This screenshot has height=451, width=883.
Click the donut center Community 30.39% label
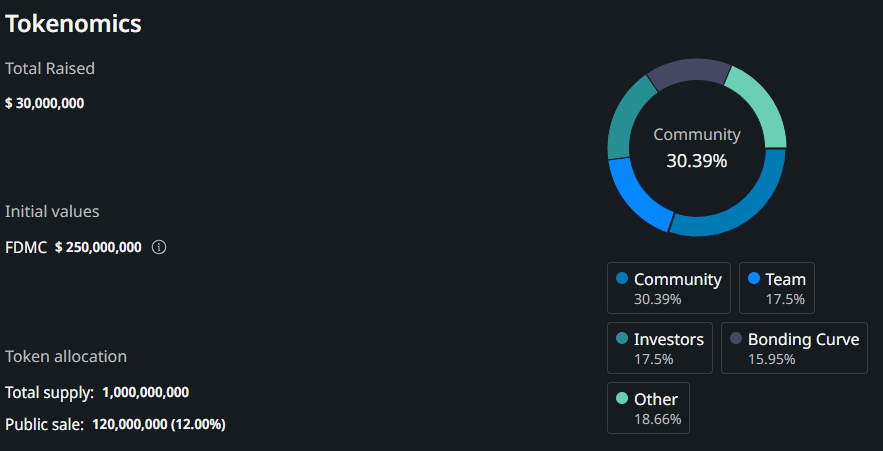tap(697, 148)
